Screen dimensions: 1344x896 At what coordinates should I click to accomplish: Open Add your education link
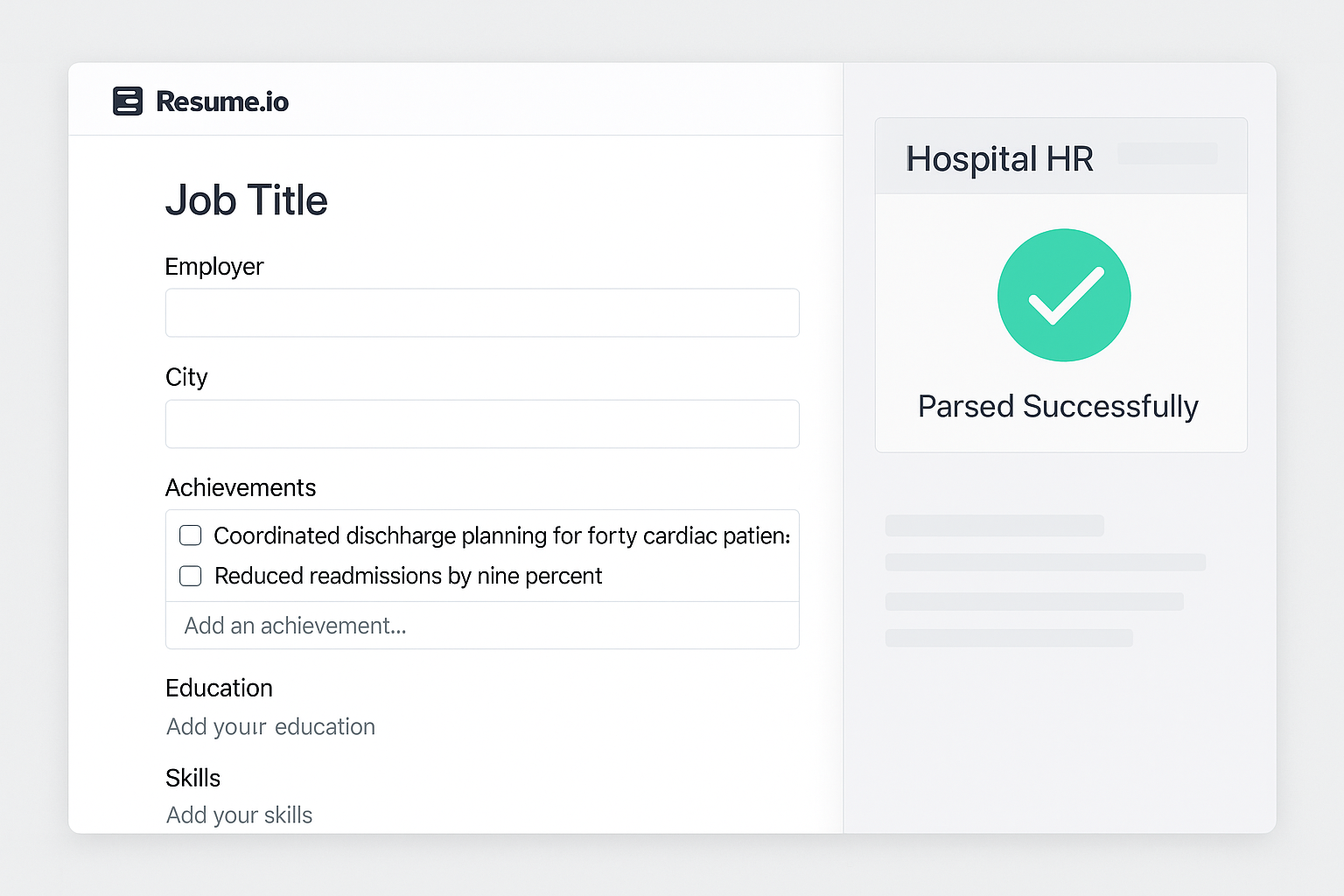(270, 727)
